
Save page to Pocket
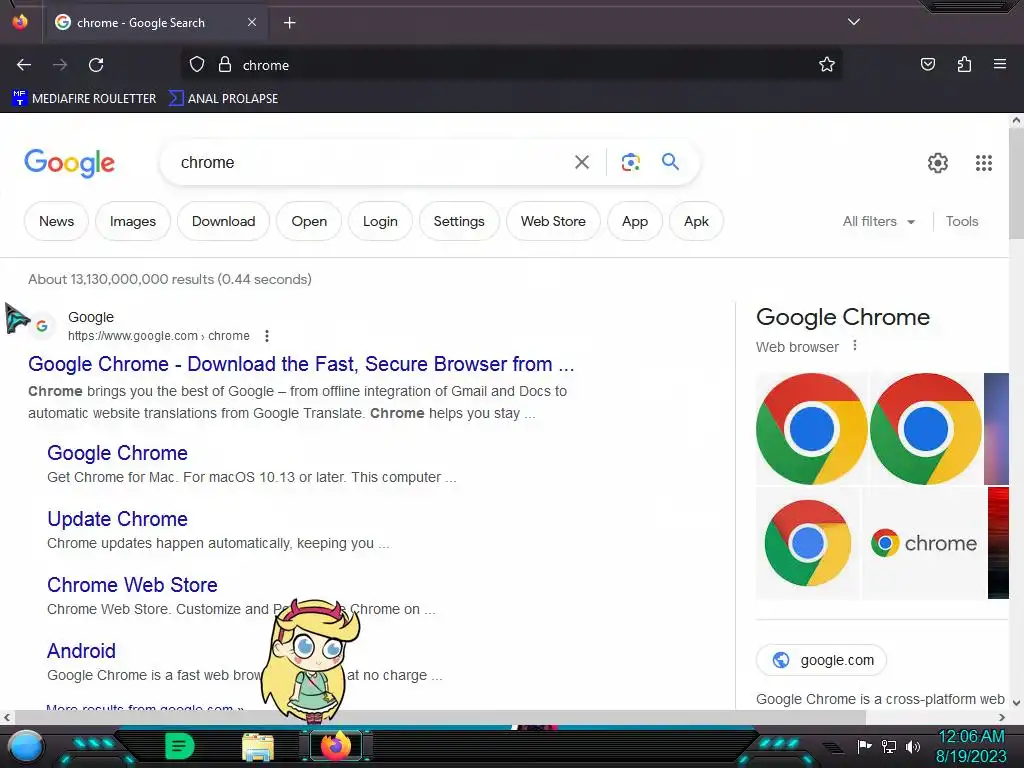[928, 64]
